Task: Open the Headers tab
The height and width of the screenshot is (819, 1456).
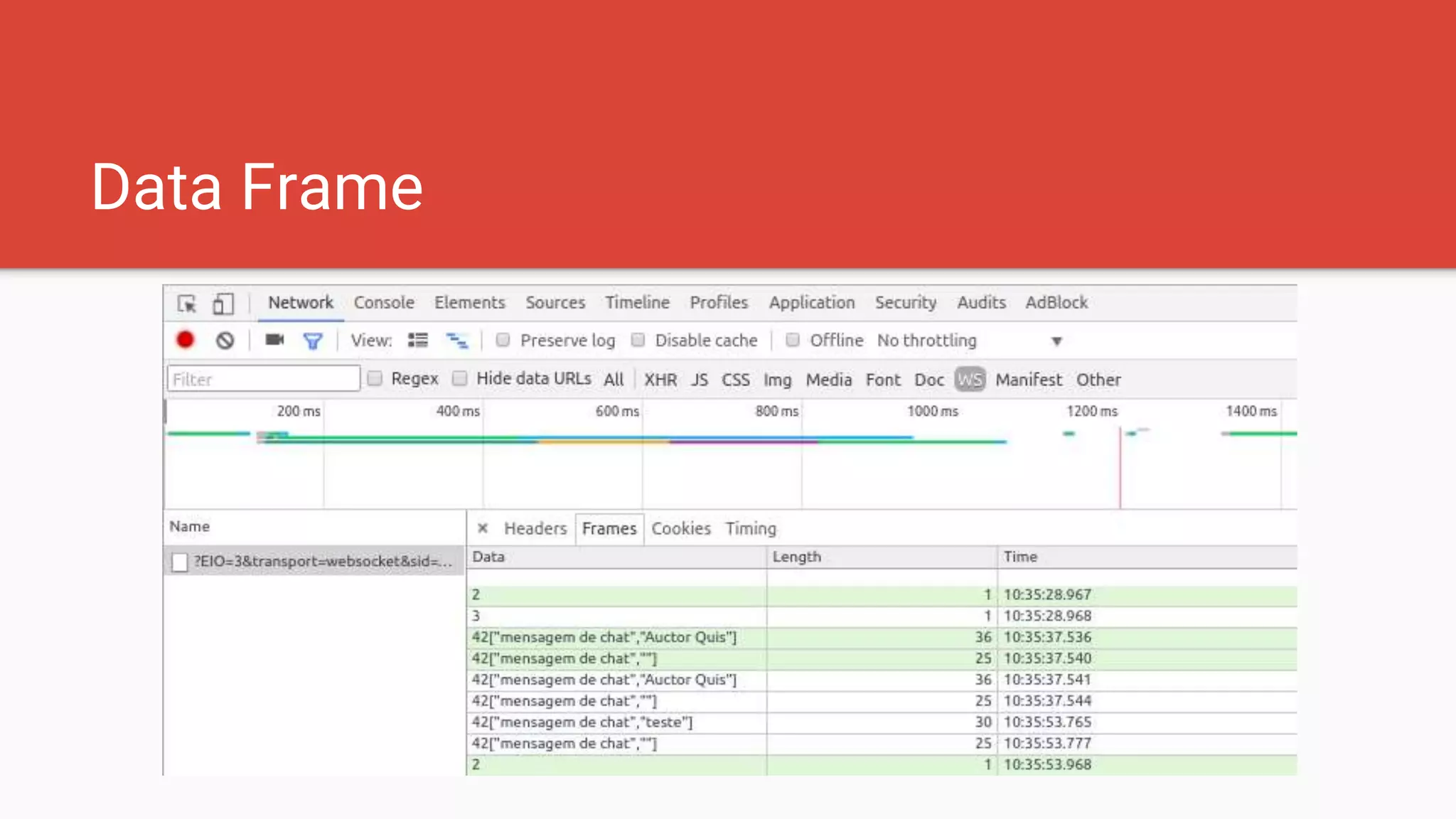Action: (535, 529)
